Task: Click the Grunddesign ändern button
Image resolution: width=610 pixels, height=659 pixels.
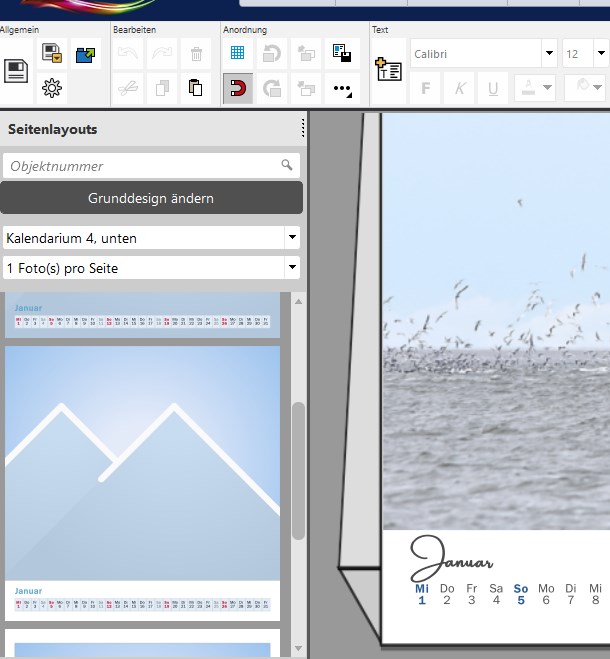Action: coord(151,198)
